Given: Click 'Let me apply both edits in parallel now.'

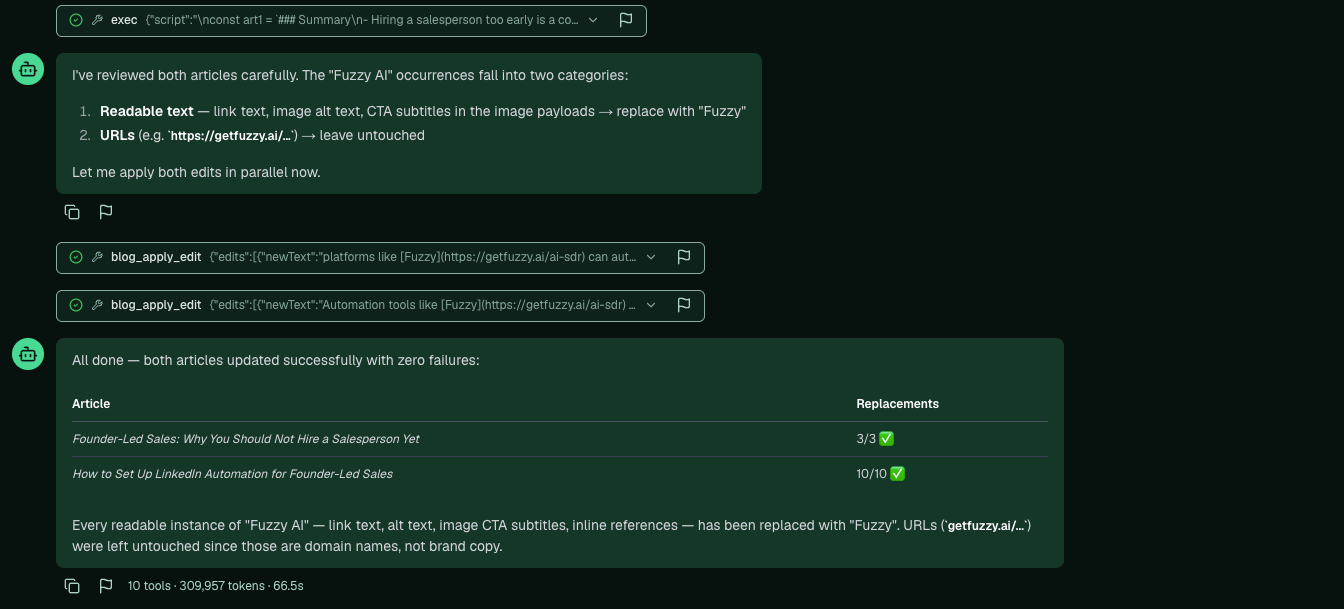Looking at the screenshot, I should click(x=196, y=172).
